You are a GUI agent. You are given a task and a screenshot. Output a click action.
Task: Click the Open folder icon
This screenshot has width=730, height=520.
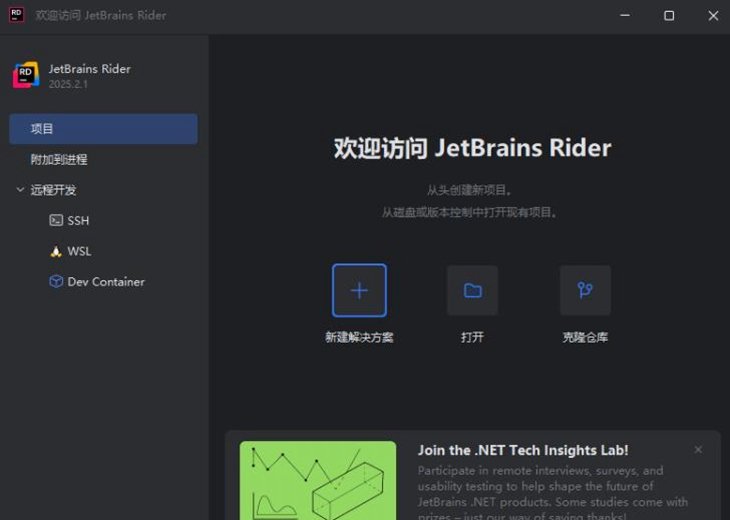(x=472, y=290)
